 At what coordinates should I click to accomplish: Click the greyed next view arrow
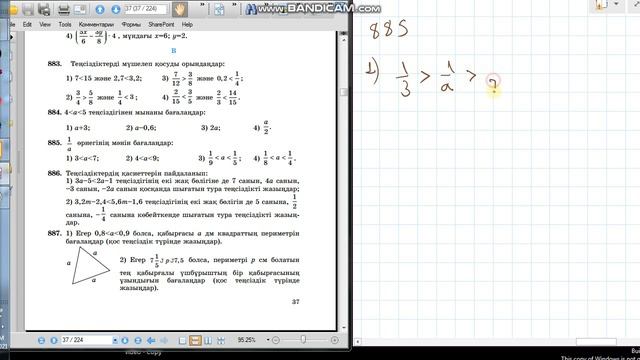click(164, 340)
